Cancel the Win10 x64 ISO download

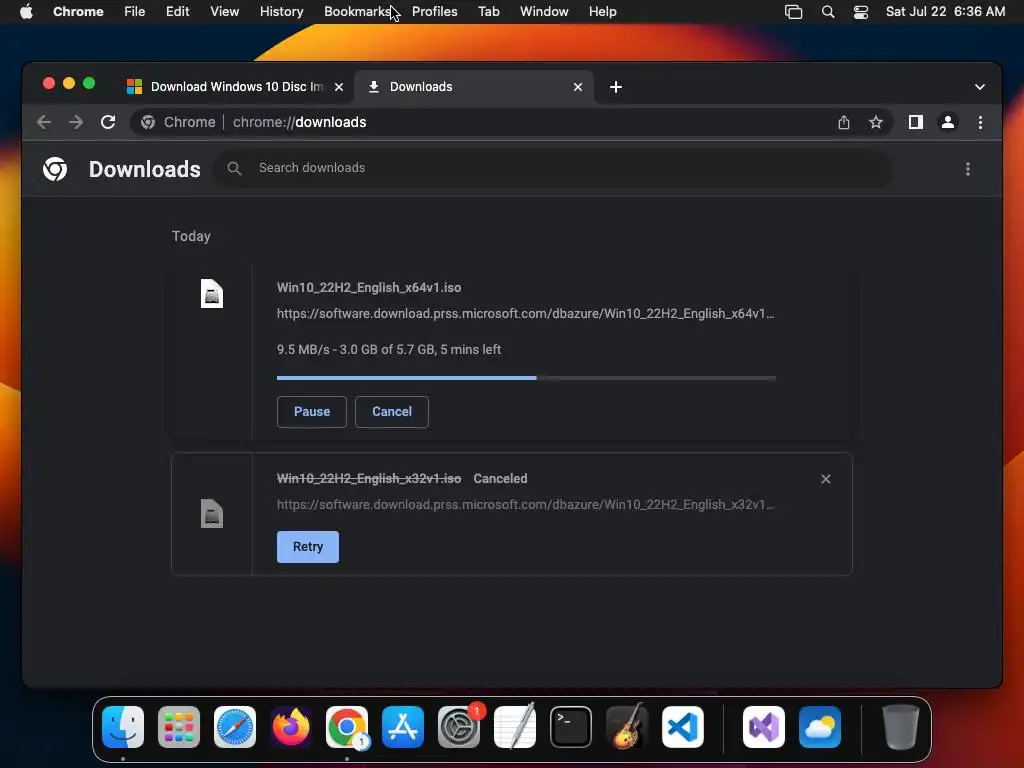click(x=392, y=412)
